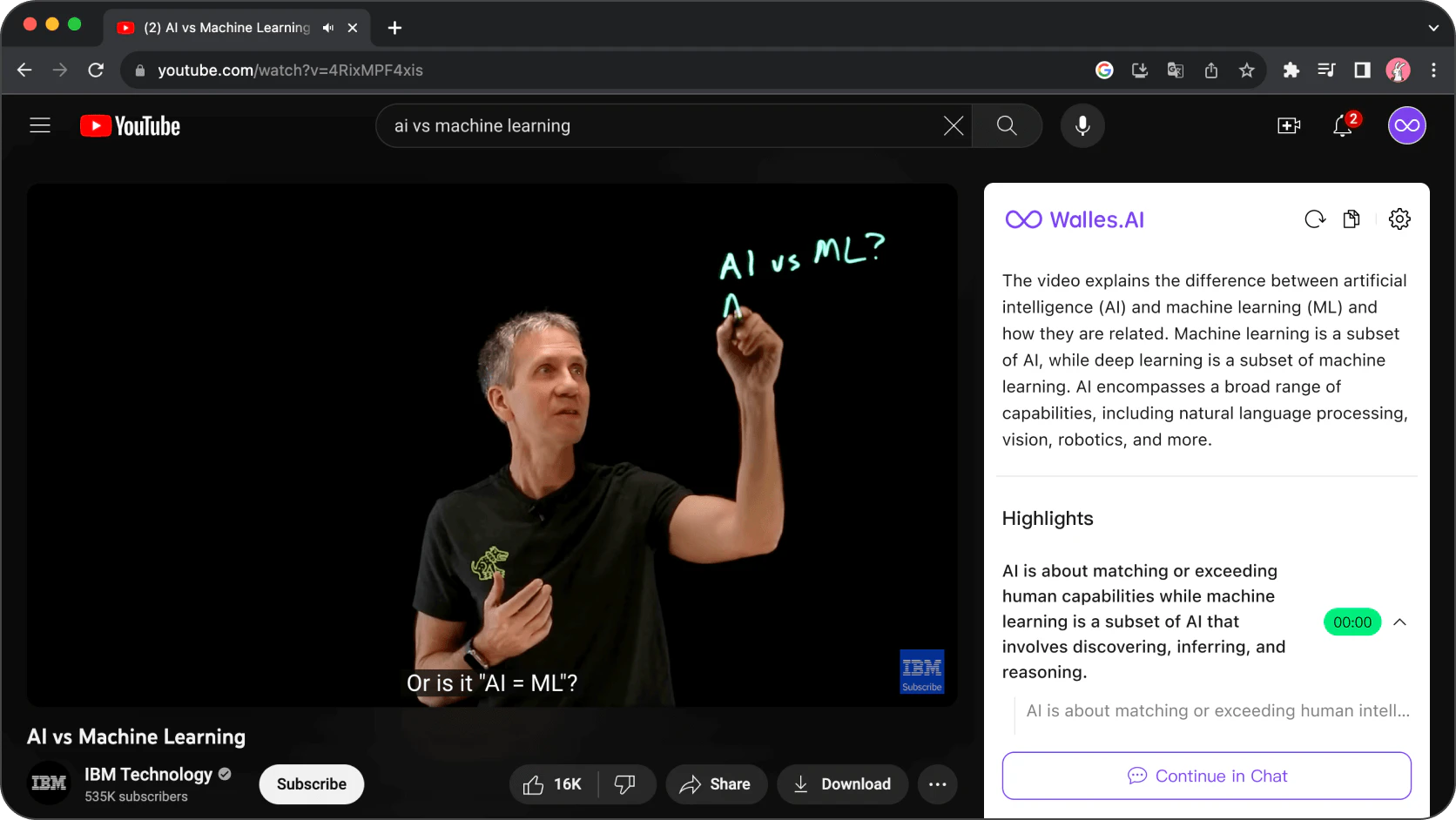The height and width of the screenshot is (820, 1456).
Task: Open more video actions with the ellipsis
Action: (x=937, y=783)
